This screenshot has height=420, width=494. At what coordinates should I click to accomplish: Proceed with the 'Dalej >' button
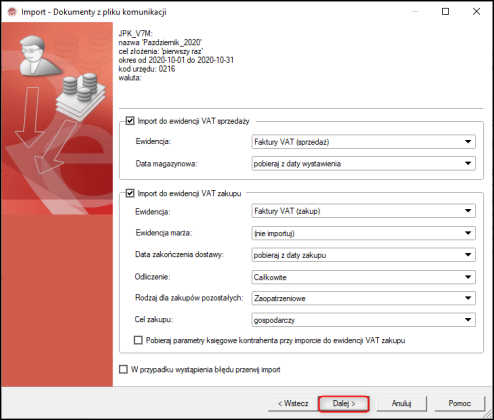(344, 404)
